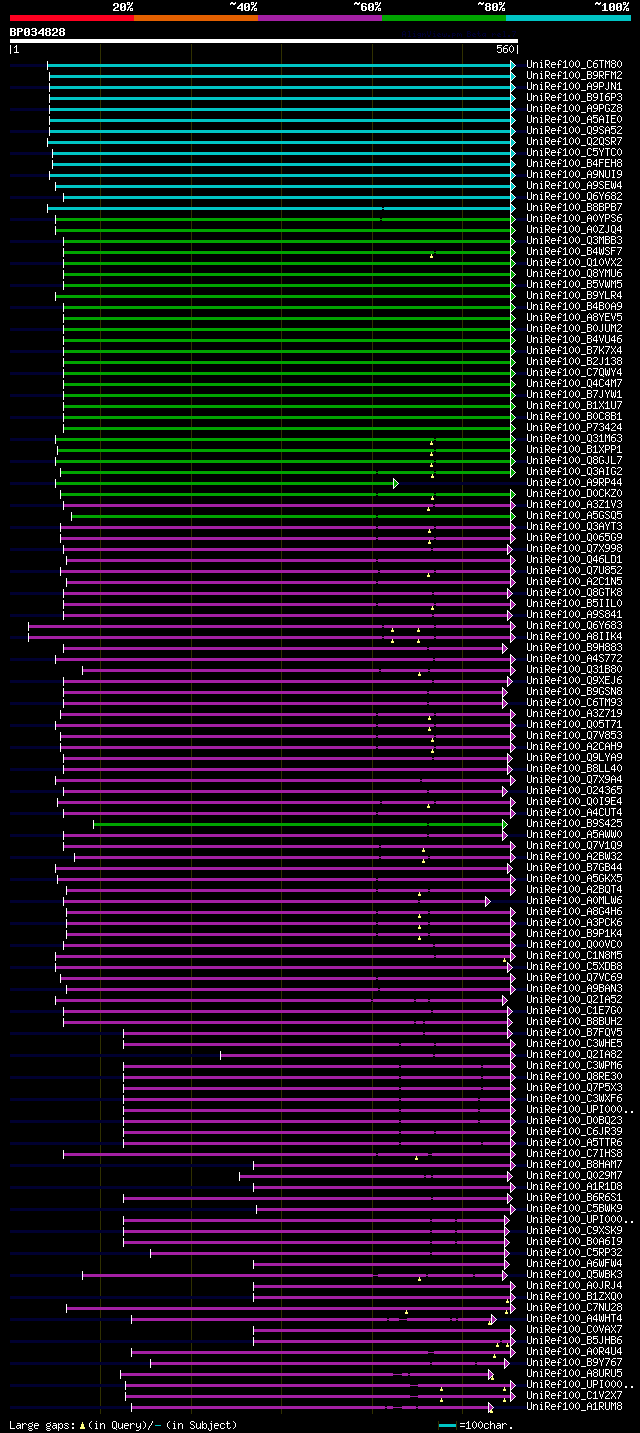
Task: Click hit label UniRef100_B7K7X4
Action: pyautogui.click(x=574, y=350)
